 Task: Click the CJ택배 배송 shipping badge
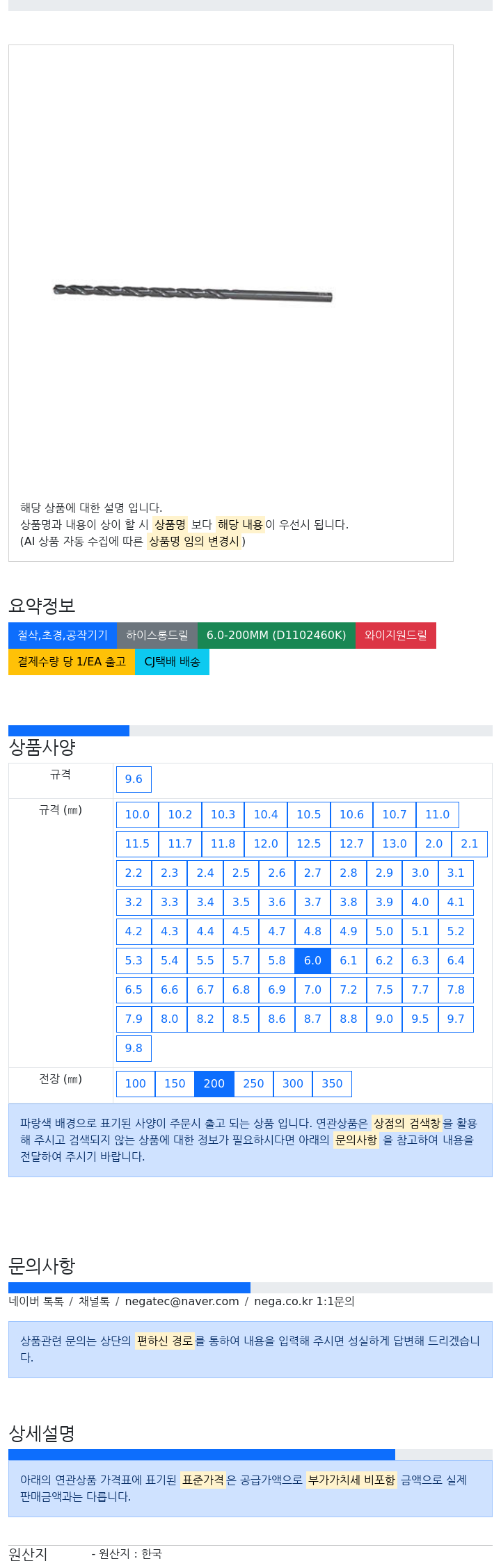pyautogui.click(x=172, y=661)
